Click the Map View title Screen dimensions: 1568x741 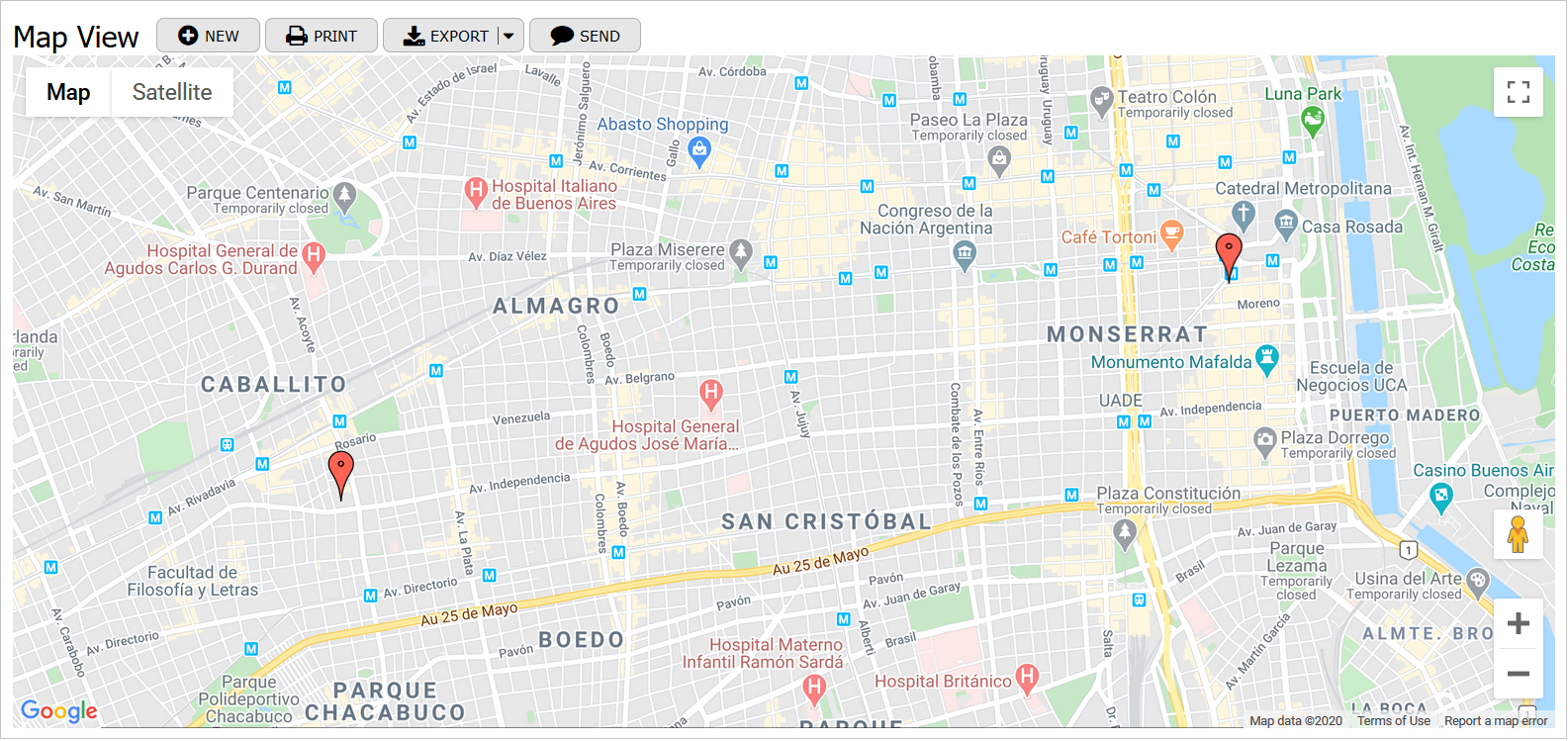click(x=76, y=37)
